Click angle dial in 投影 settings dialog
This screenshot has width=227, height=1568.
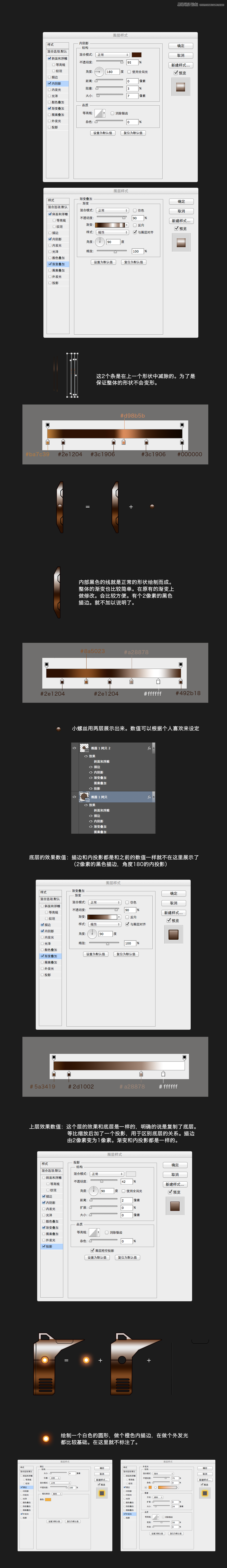pos(93,1190)
